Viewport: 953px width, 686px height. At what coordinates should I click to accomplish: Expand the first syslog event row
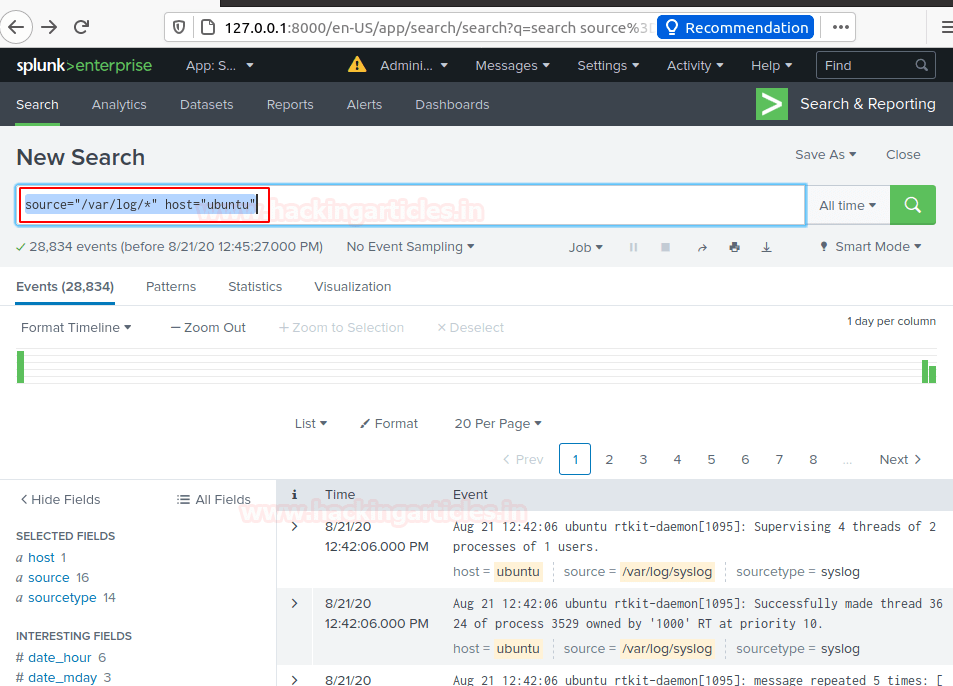coord(294,527)
